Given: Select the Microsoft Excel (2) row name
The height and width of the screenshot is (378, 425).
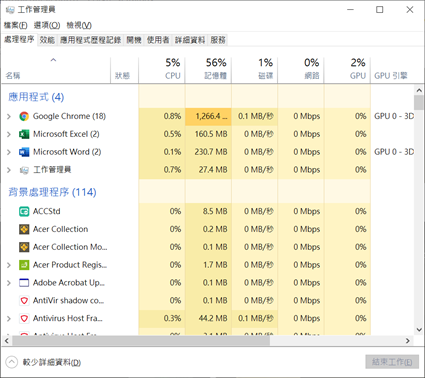Looking at the screenshot, I should click(66, 134).
